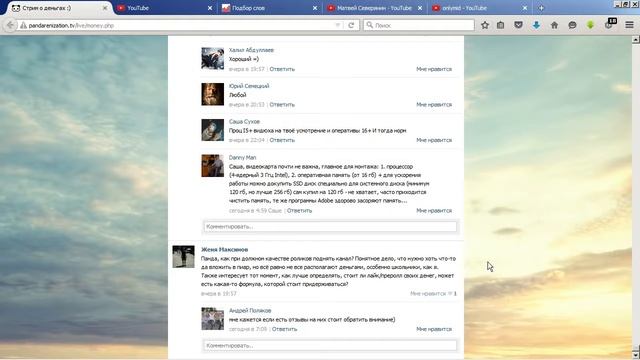
Task: Close the Стрим о деньгах tab
Action: pyautogui.click(x=105, y=8)
